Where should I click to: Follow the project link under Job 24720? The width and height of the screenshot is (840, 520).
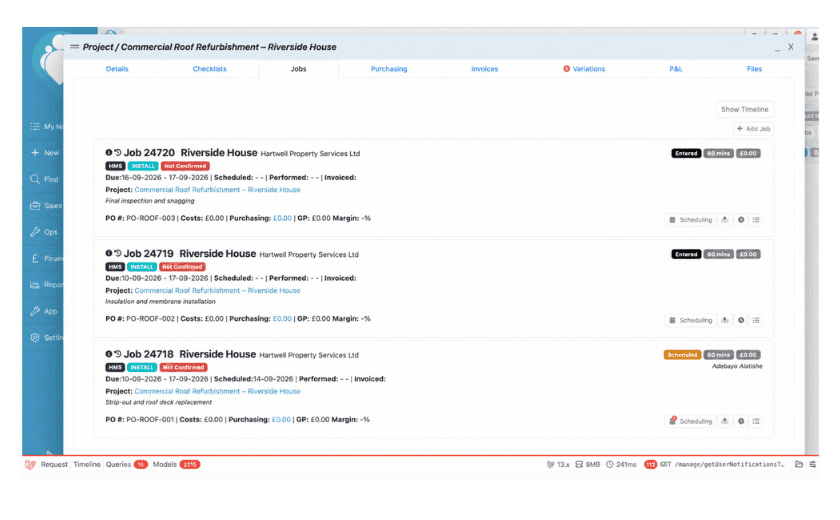click(x=217, y=190)
